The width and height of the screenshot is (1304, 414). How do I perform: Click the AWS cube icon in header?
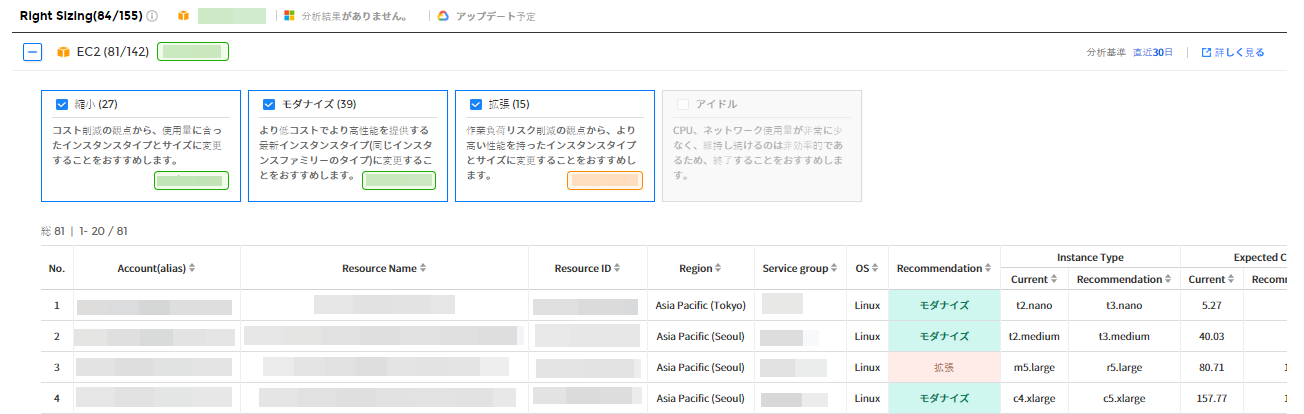[x=183, y=16]
